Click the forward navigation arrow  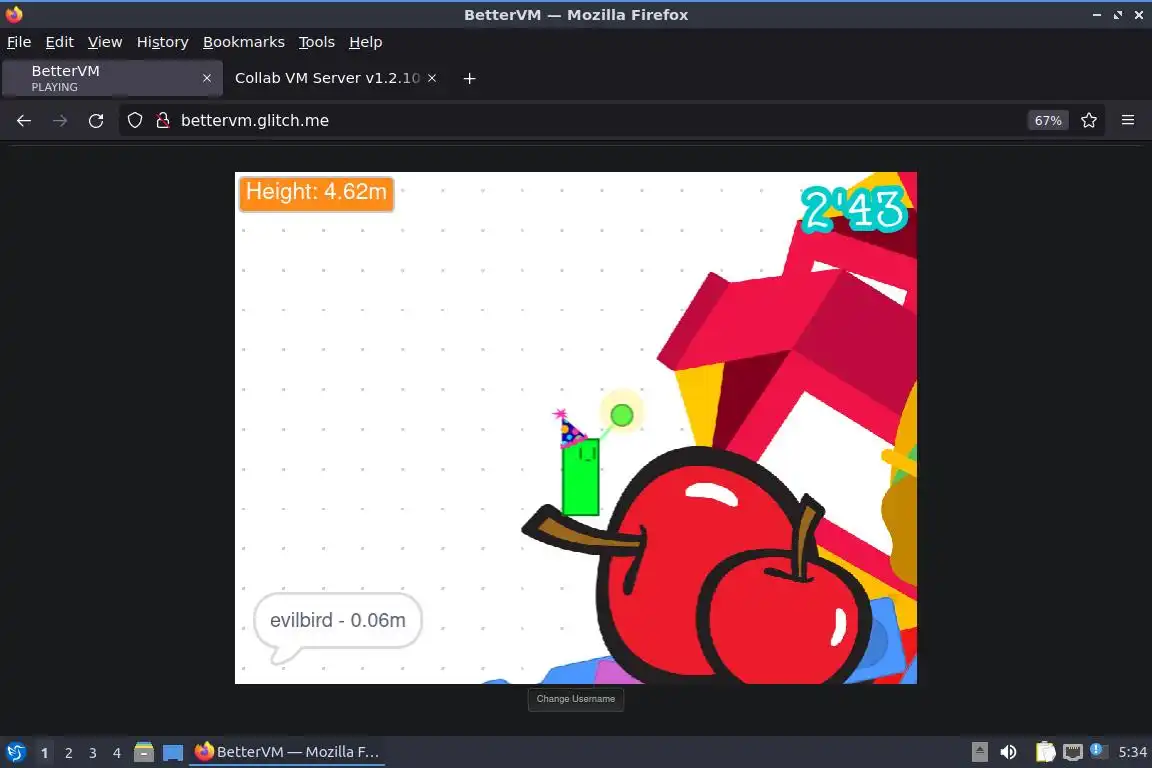point(60,121)
